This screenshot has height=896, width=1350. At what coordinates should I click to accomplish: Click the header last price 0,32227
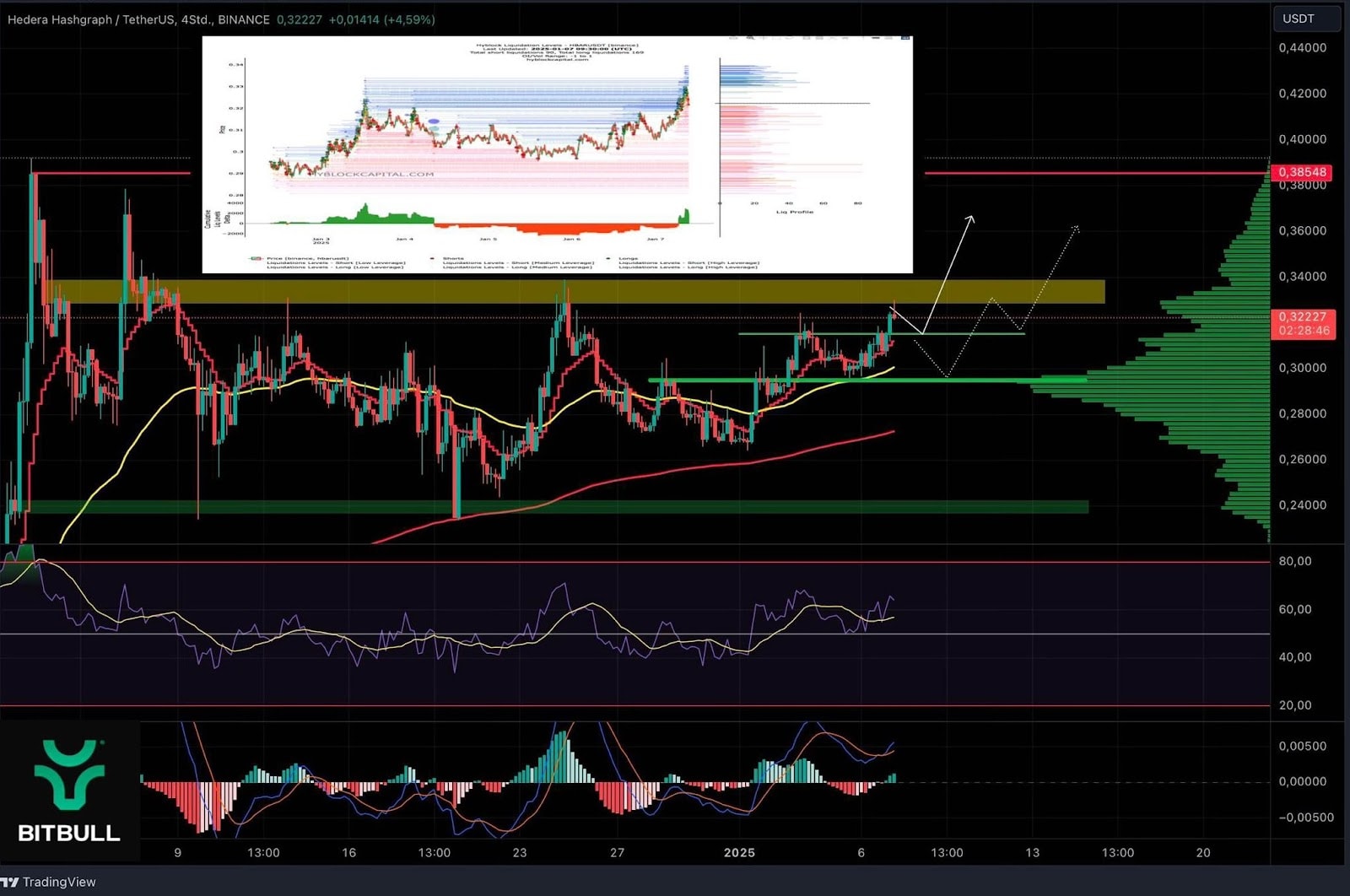[x=300, y=19]
